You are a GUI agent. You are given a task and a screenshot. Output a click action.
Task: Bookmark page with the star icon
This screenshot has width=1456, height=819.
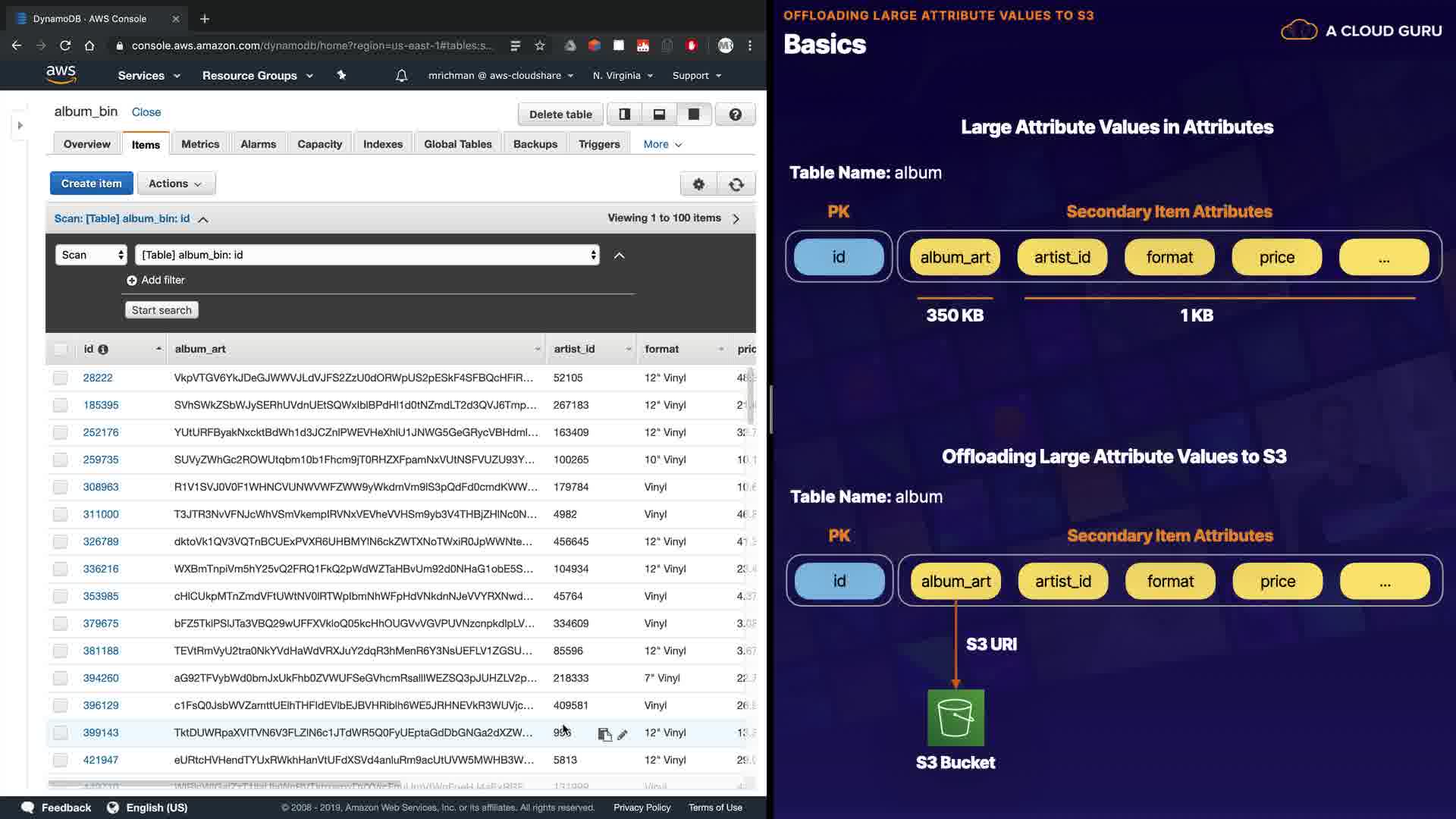click(539, 45)
